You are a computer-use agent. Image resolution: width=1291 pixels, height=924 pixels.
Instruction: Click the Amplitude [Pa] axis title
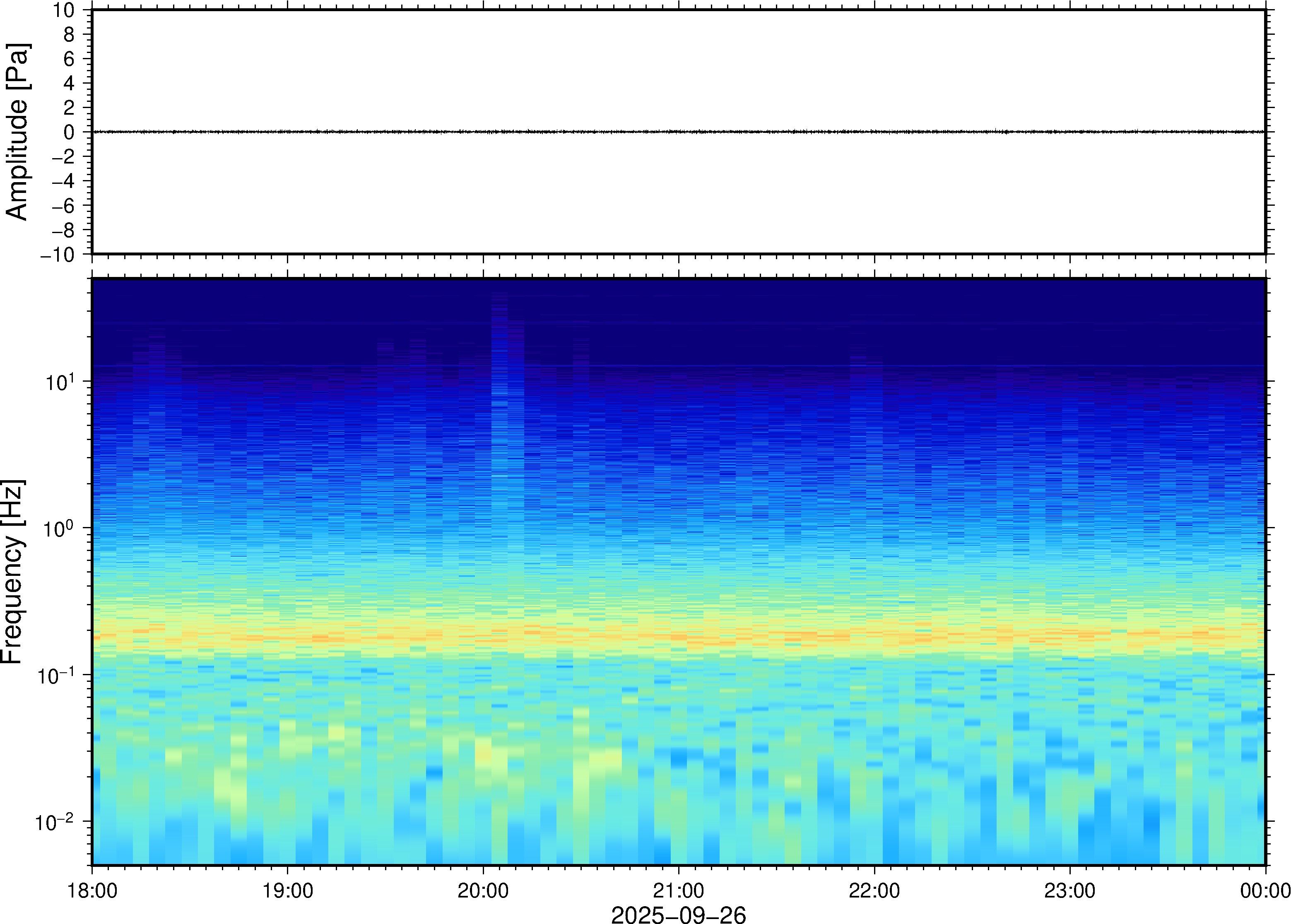pyautogui.click(x=17, y=131)
